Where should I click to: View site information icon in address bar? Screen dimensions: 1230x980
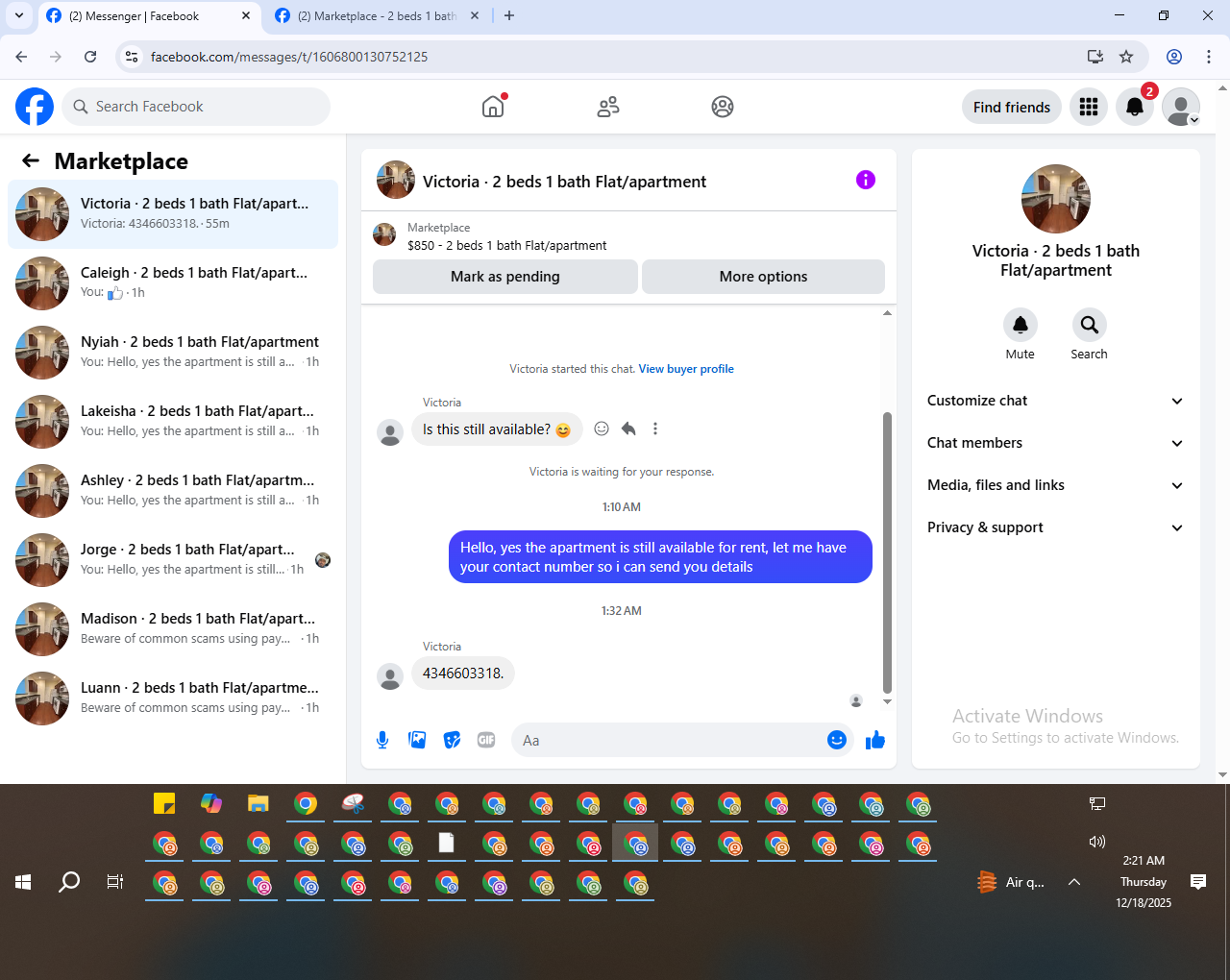pyautogui.click(x=132, y=57)
